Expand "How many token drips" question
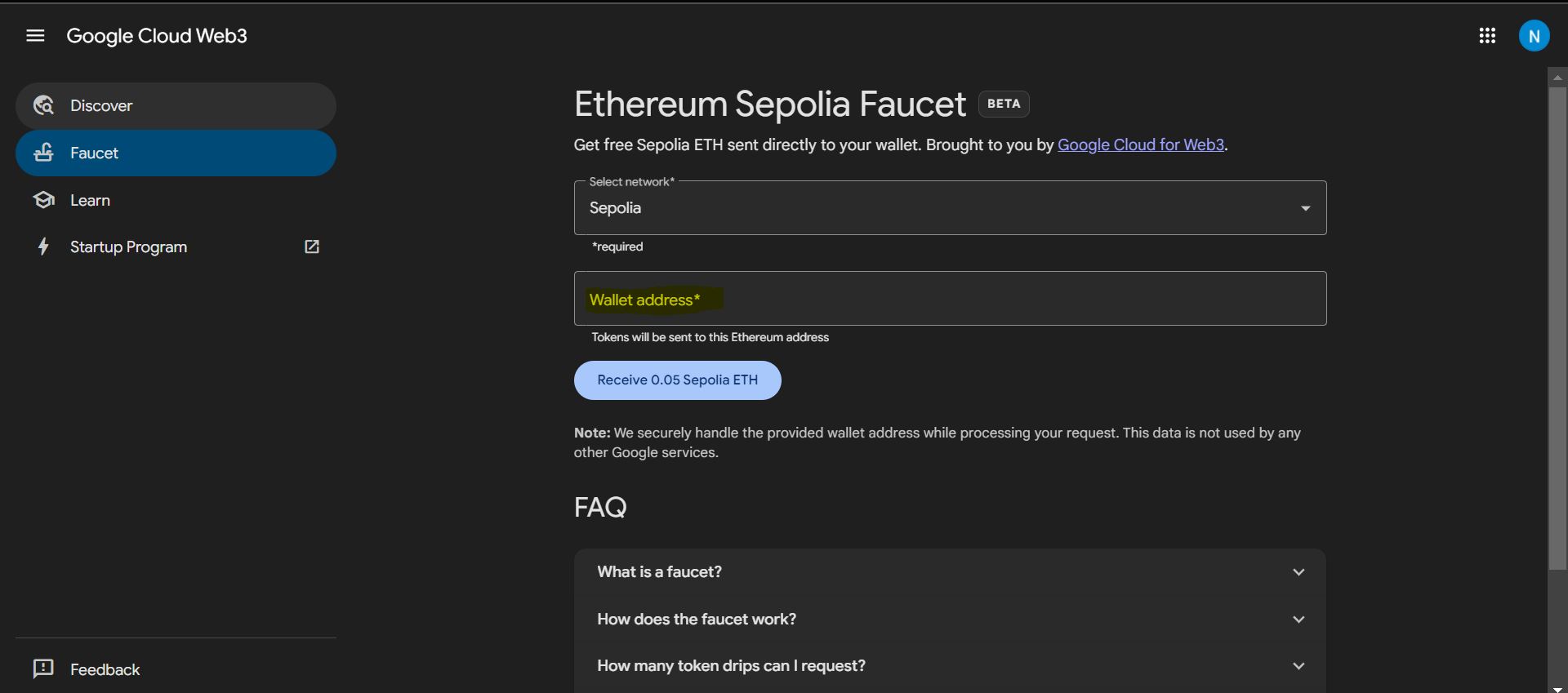The height and width of the screenshot is (693, 1568). [x=949, y=666]
